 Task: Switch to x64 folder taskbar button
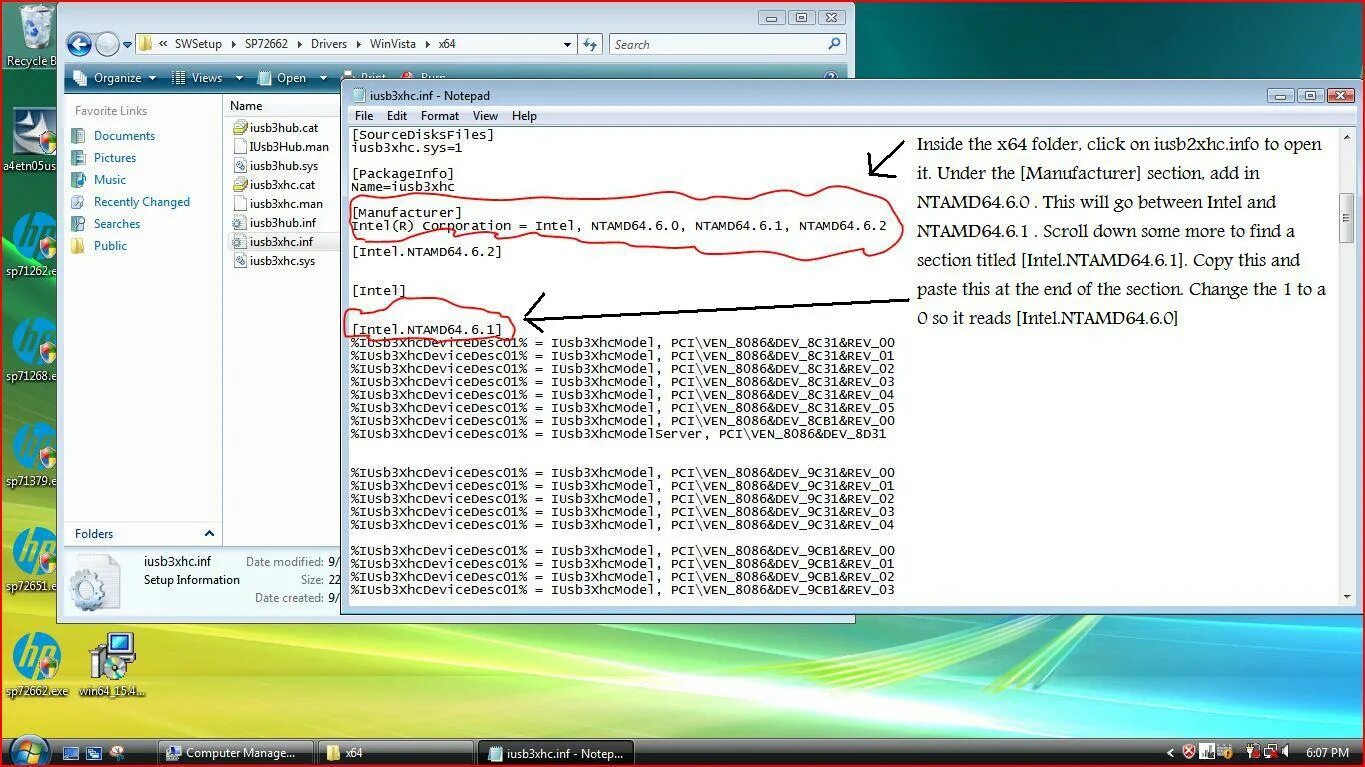click(395, 753)
